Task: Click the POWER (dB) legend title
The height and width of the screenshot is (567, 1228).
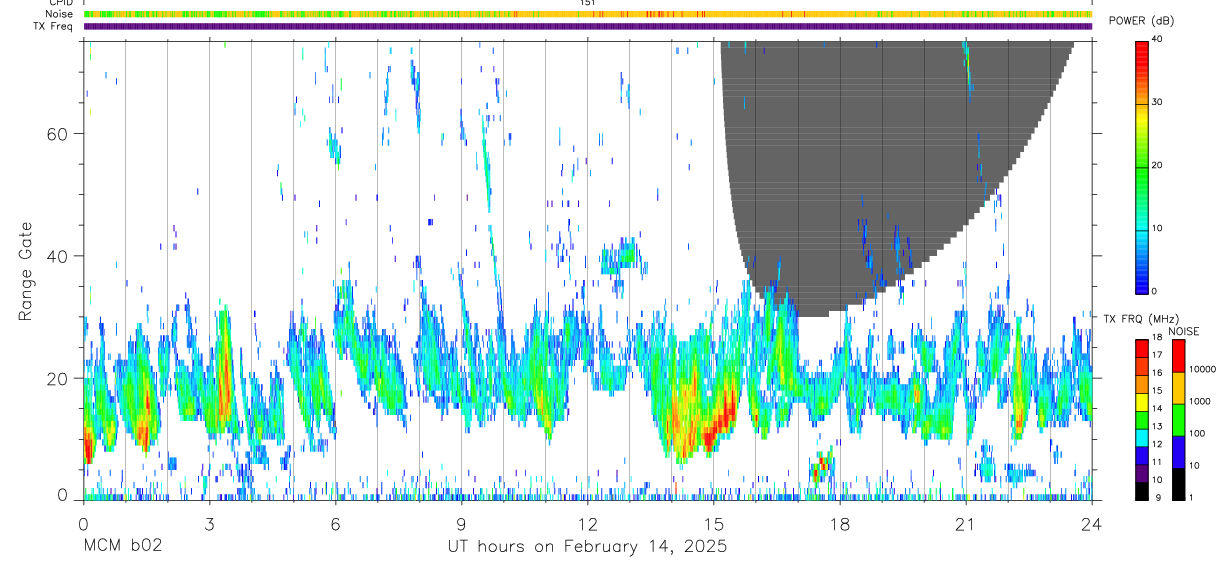Action: tap(1141, 21)
